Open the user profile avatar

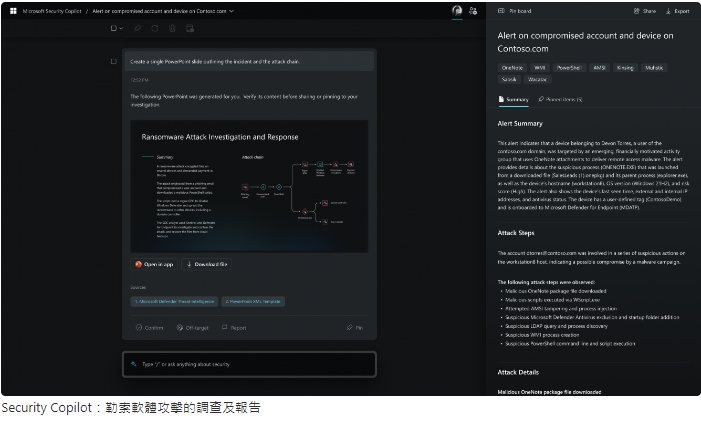457,11
